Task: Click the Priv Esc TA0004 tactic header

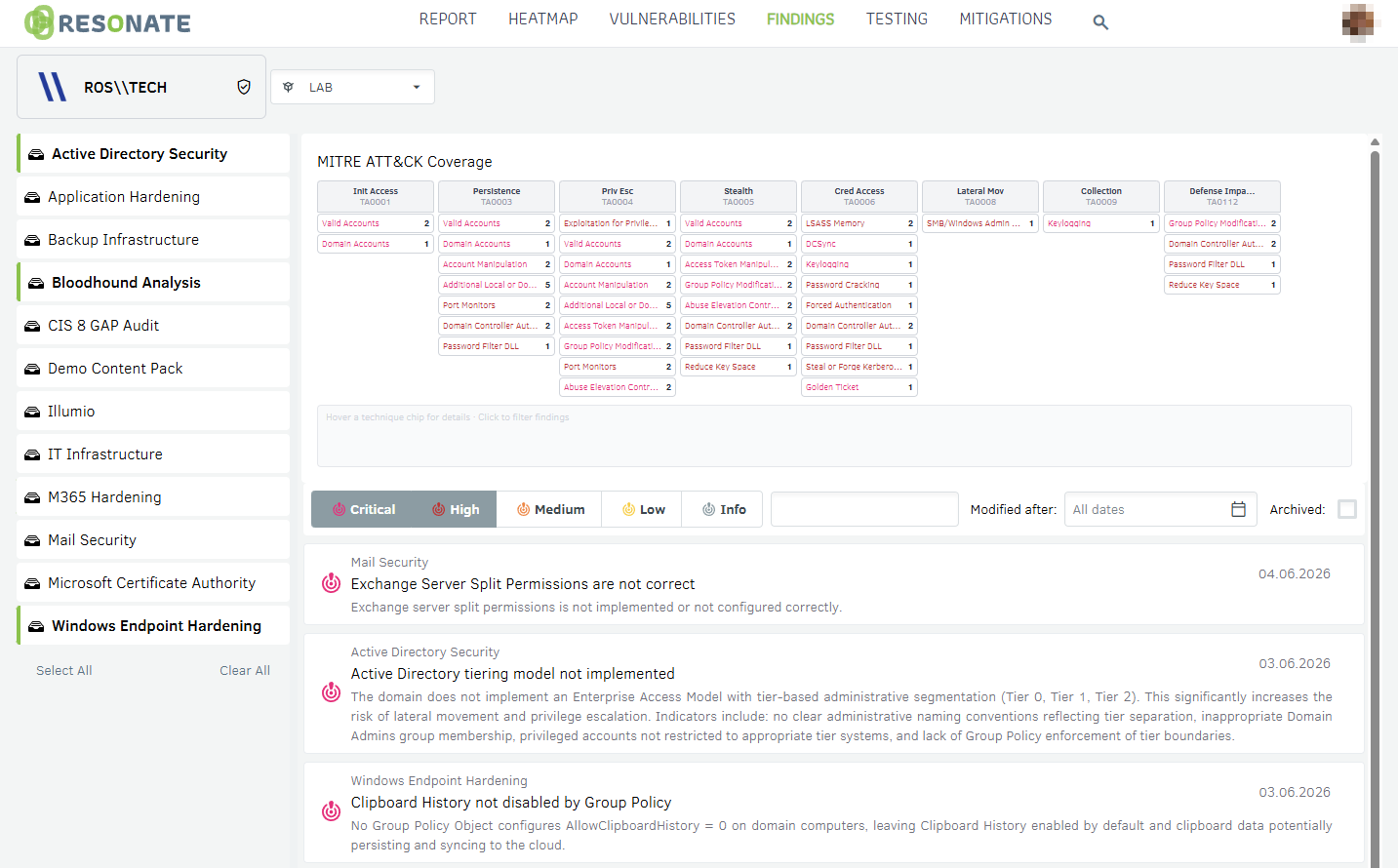Action: (x=618, y=196)
